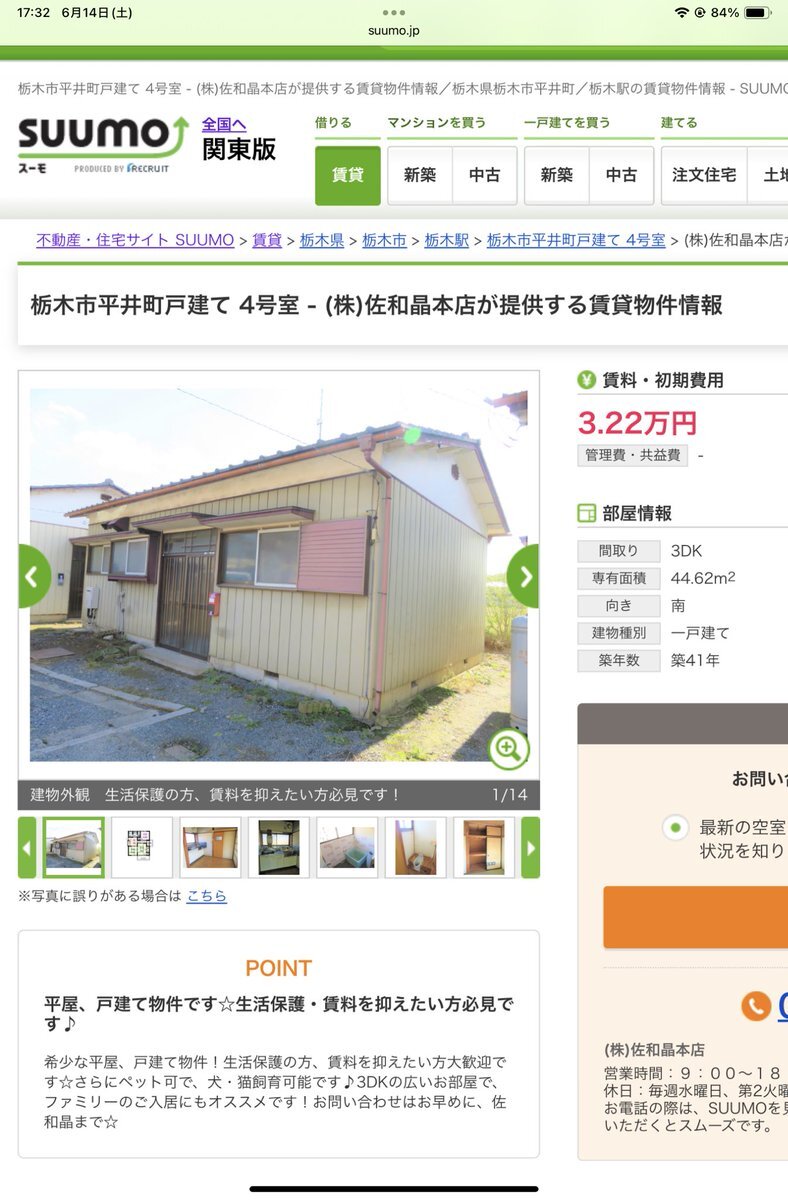
Task: Select the floor plan thumbnail
Action: [x=142, y=848]
